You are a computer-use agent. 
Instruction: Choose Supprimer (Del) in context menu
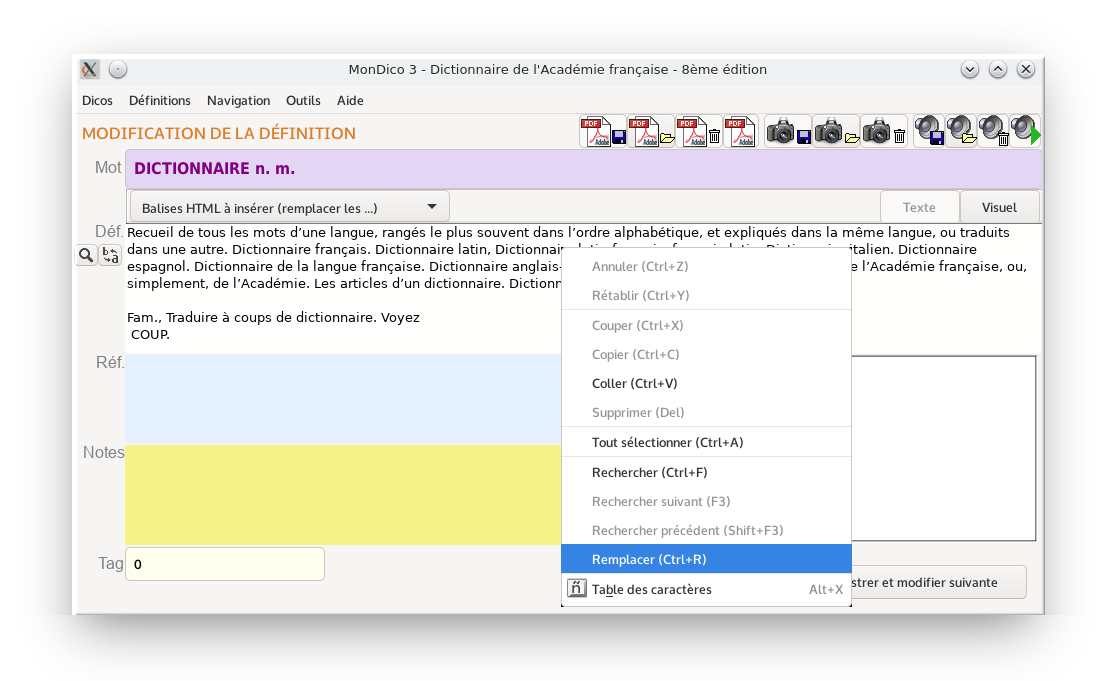[x=706, y=413]
